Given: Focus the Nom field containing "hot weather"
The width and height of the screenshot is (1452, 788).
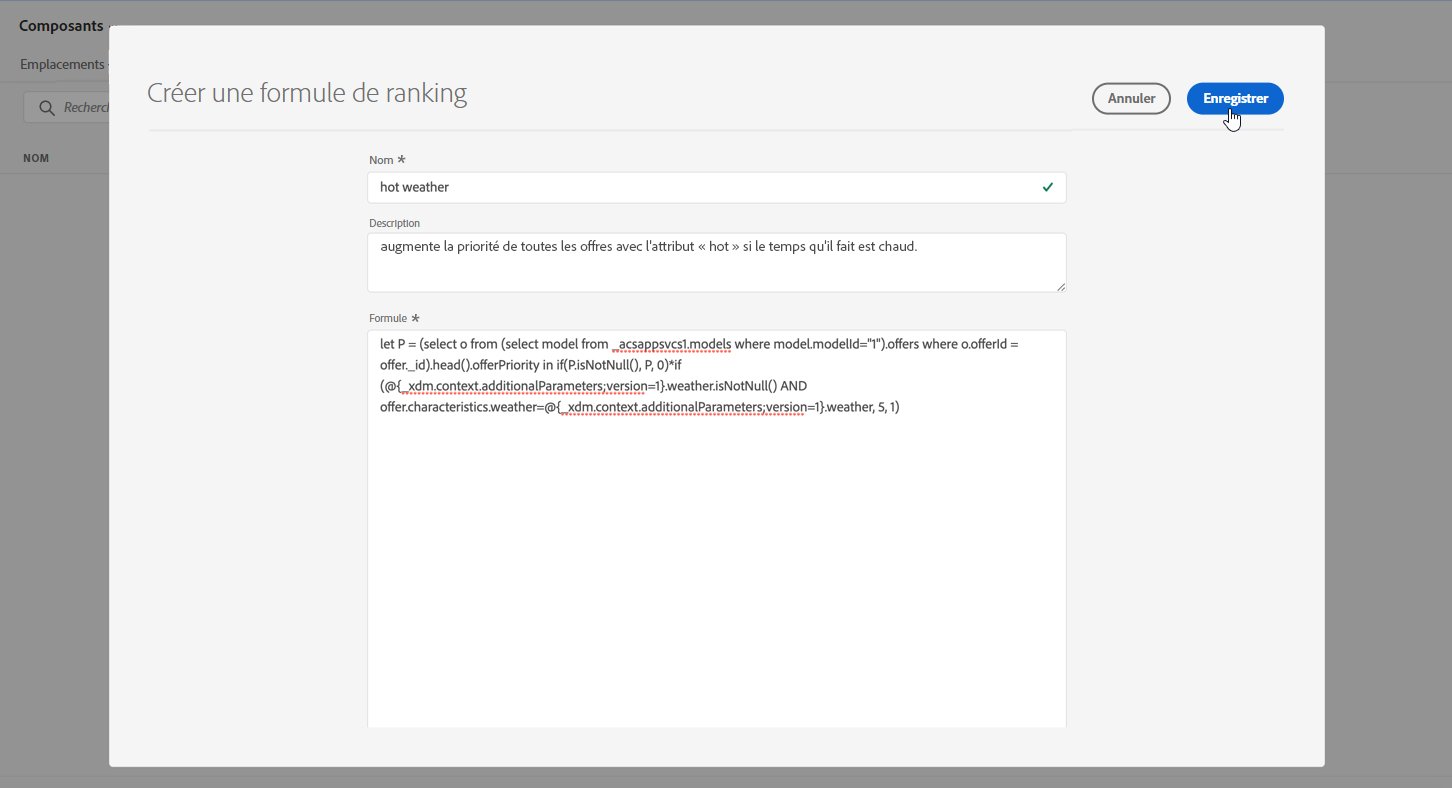Looking at the screenshot, I should coord(700,187).
